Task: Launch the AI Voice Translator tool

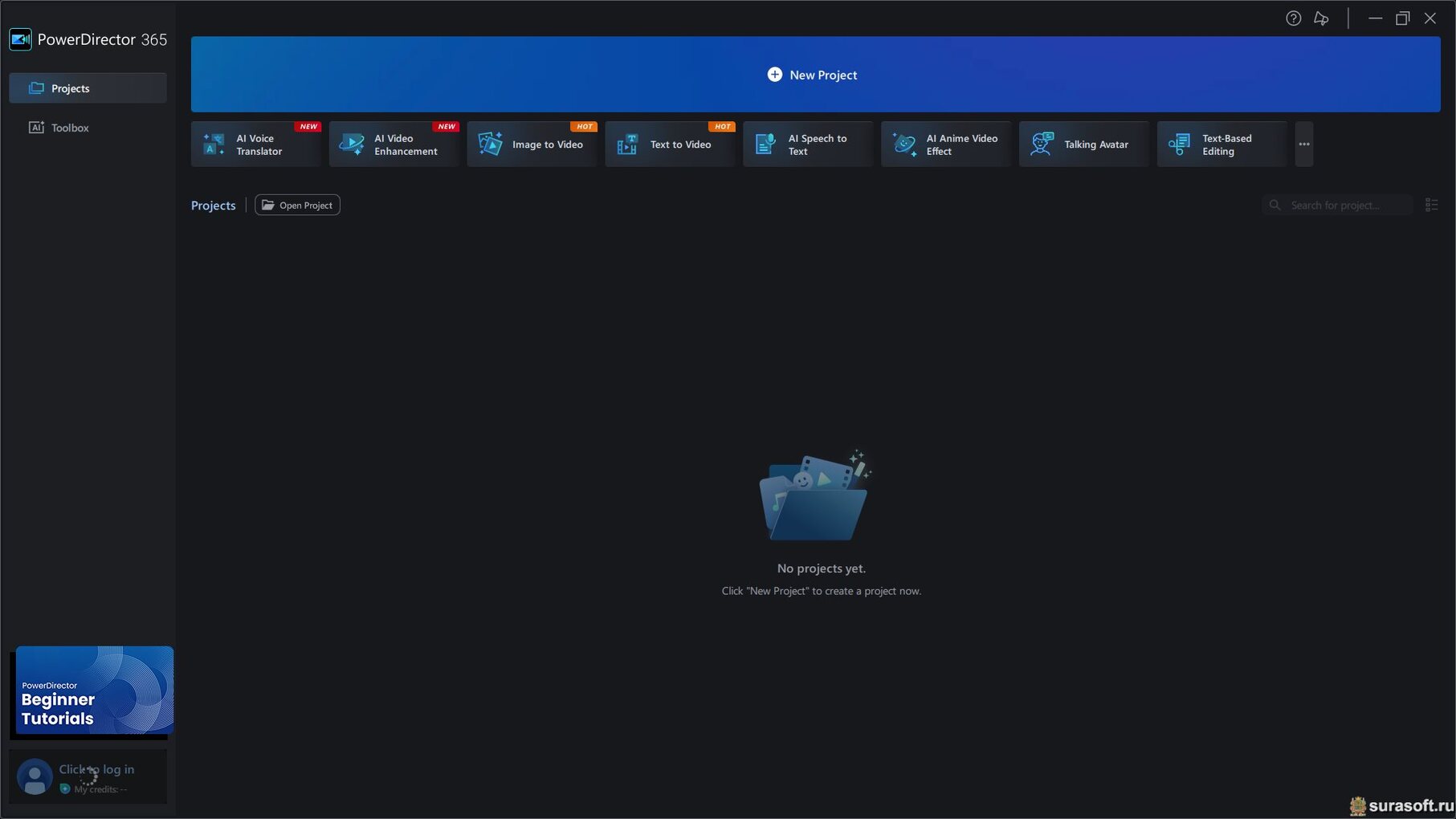Action: (255, 145)
